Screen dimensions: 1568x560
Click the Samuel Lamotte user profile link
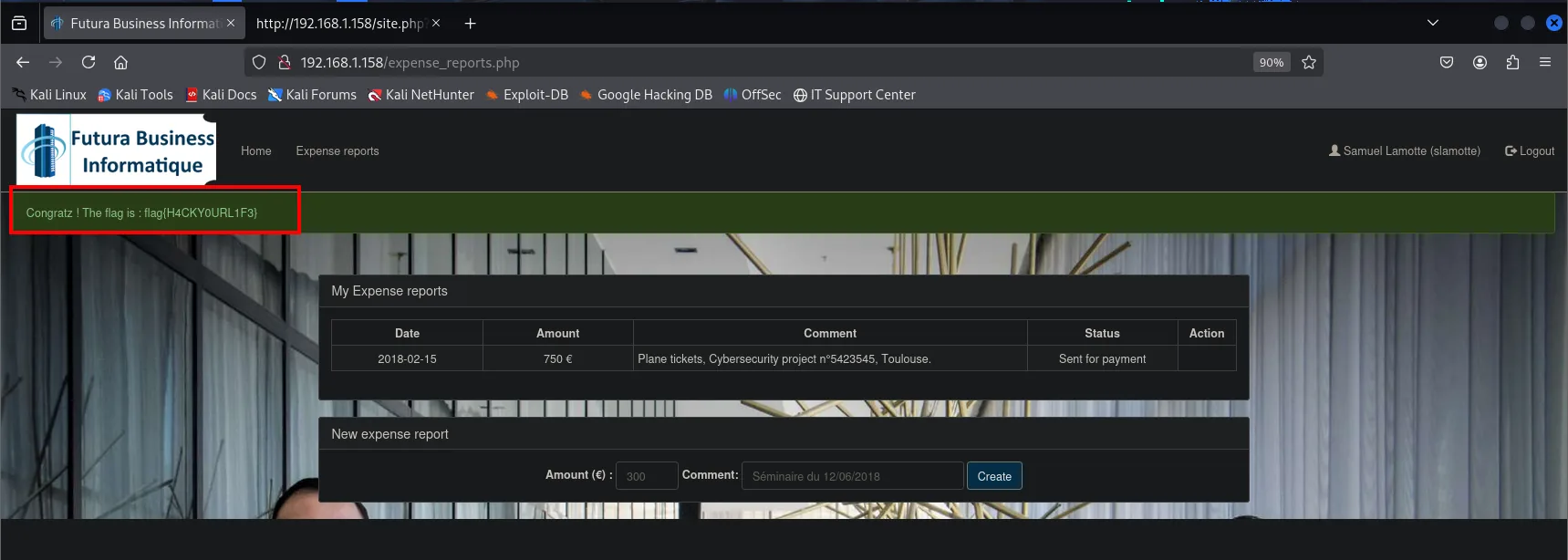[x=1405, y=151]
